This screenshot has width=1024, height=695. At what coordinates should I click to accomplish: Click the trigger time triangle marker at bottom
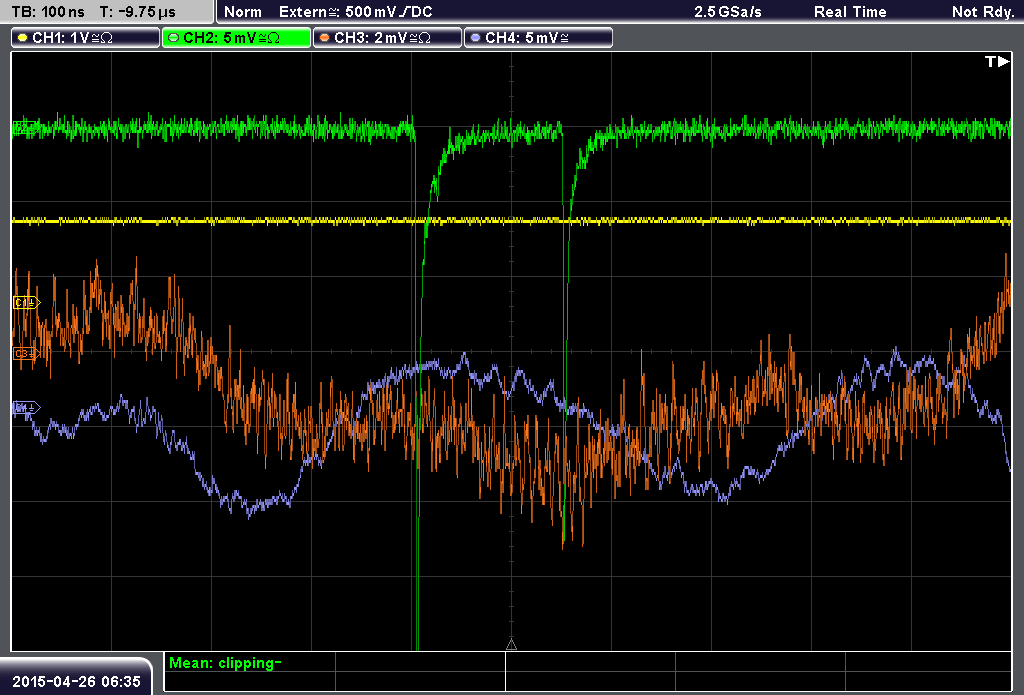pos(511,645)
